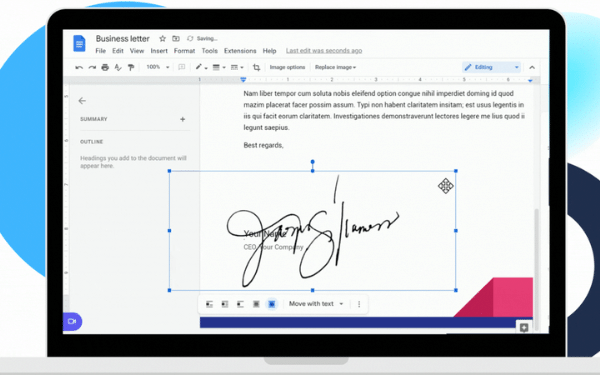
Task: Click the bottom-right image resize handle
Action: click(456, 290)
